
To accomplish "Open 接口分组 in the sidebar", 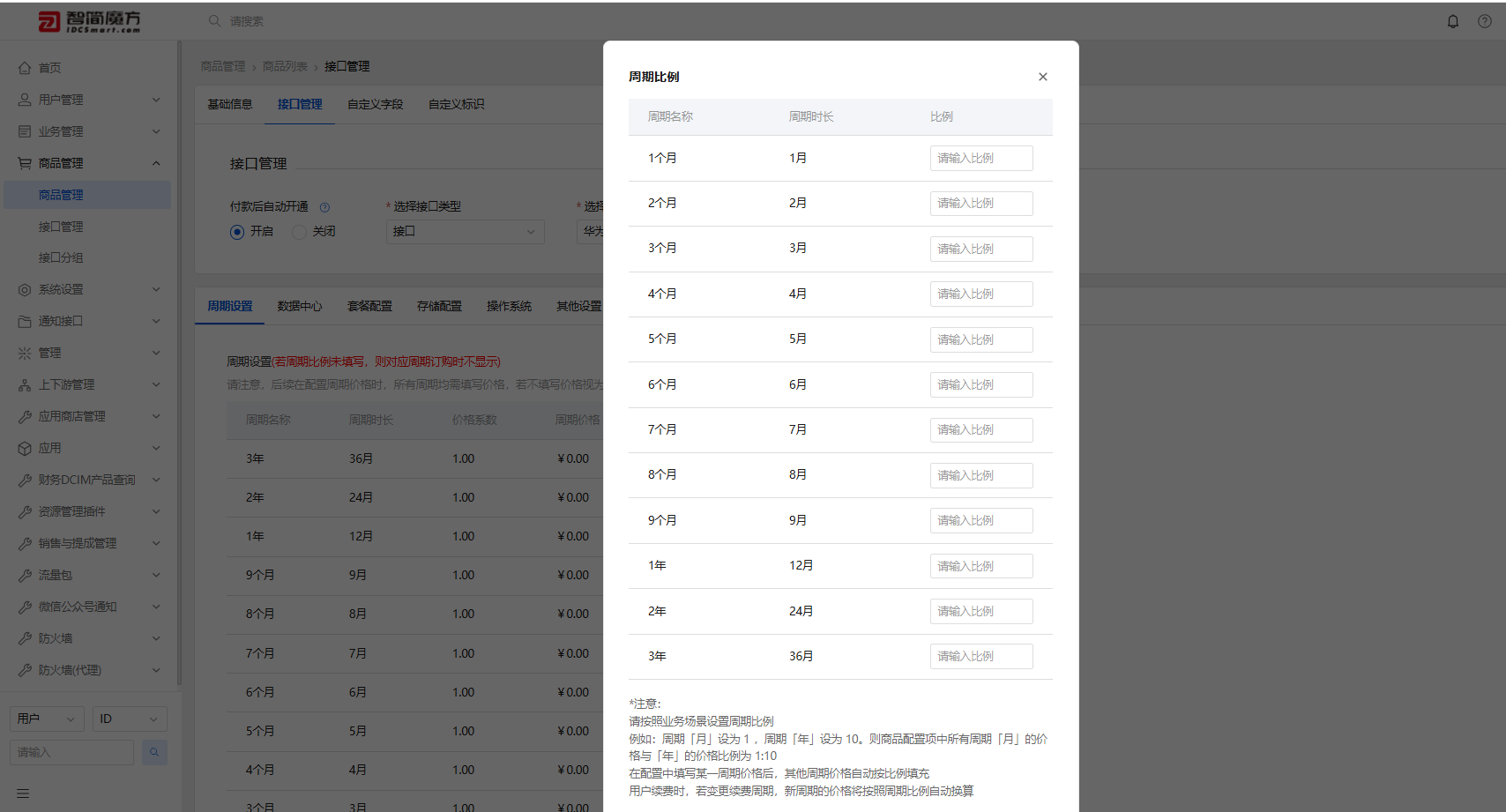I will click(x=61, y=257).
